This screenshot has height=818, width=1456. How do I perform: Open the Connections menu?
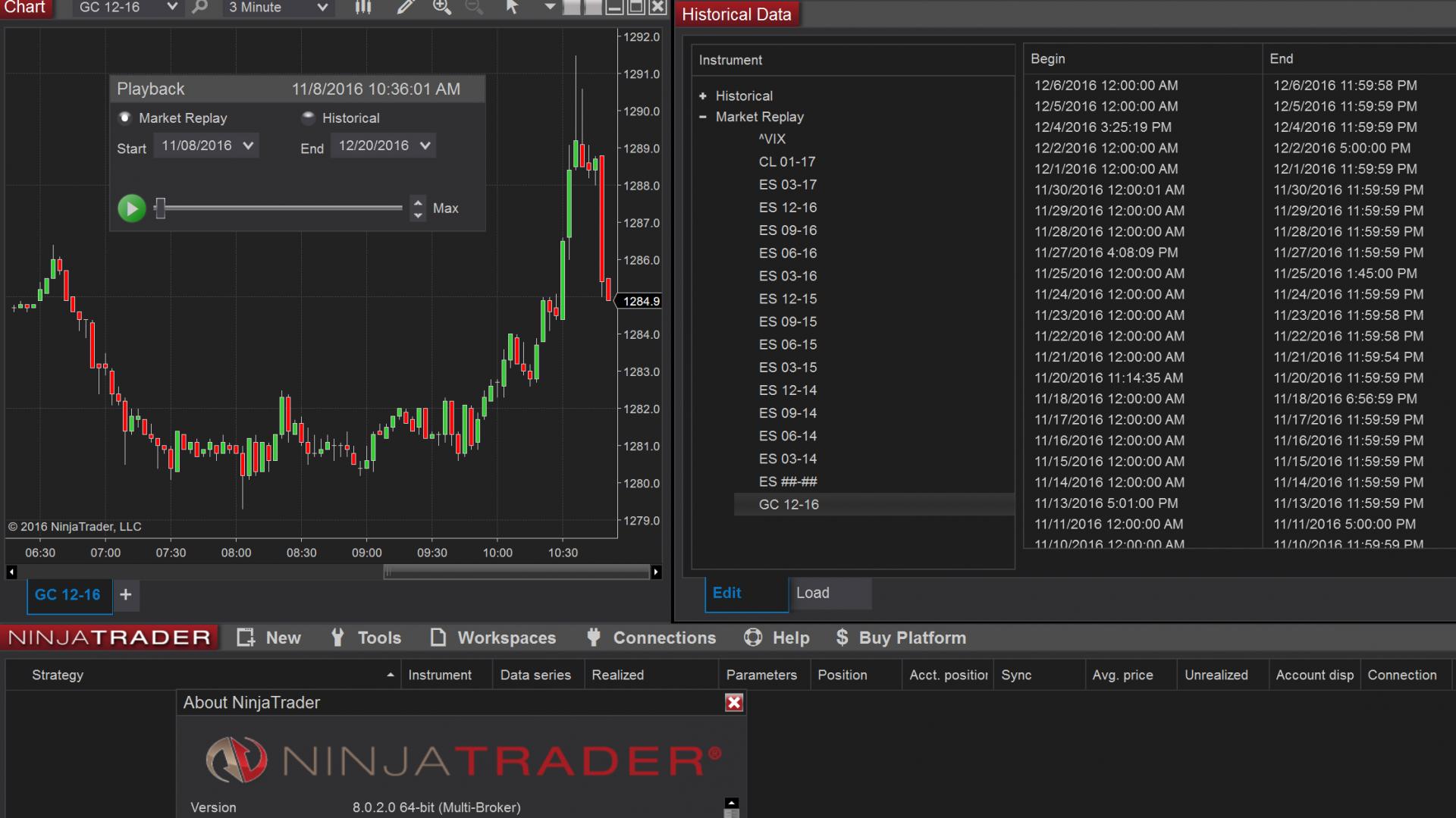(x=651, y=638)
